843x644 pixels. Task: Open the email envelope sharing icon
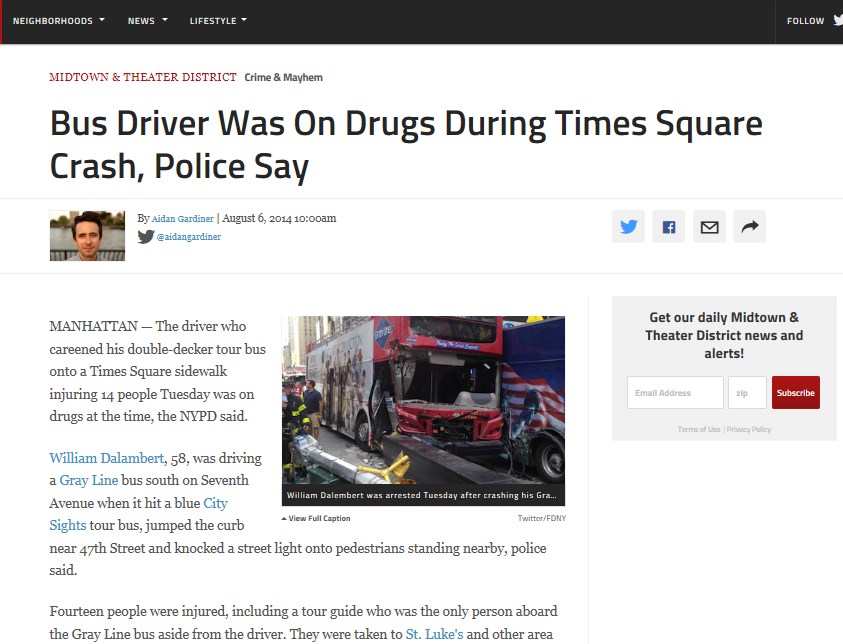[x=709, y=226]
